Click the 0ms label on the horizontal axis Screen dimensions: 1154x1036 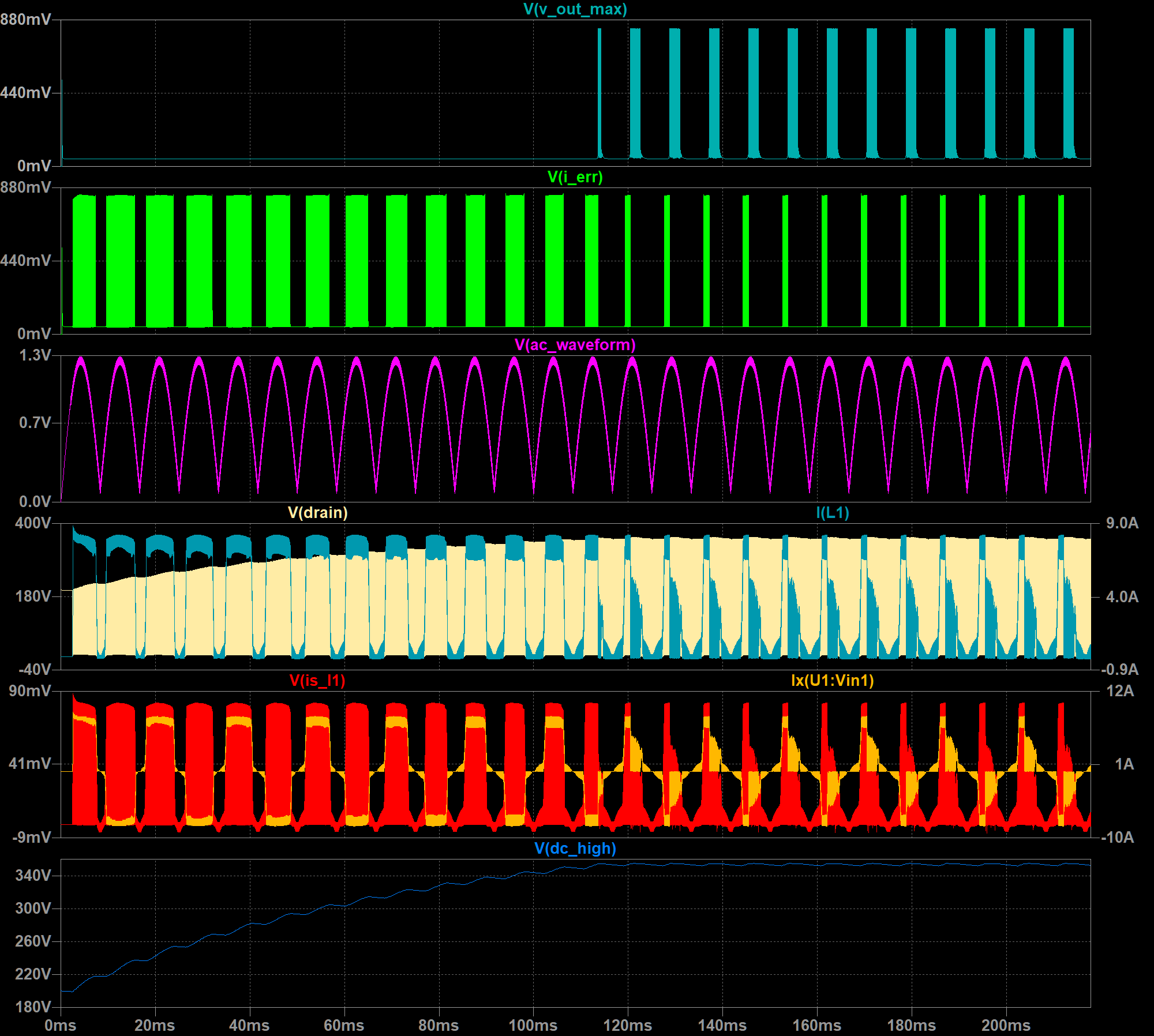[x=60, y=1026]
